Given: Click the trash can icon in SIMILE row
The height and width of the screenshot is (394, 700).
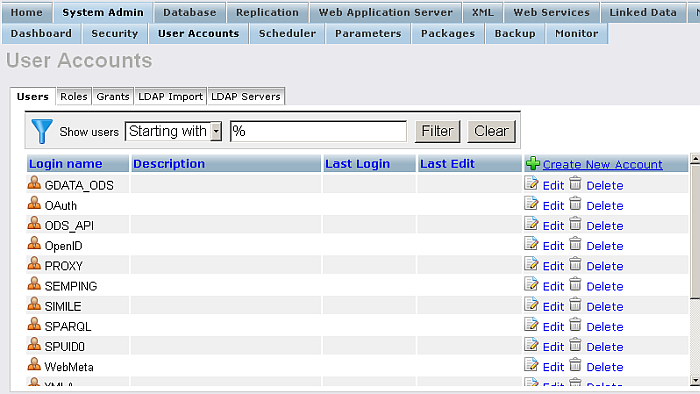Looking at the screenshot, I should pos(575,304).
